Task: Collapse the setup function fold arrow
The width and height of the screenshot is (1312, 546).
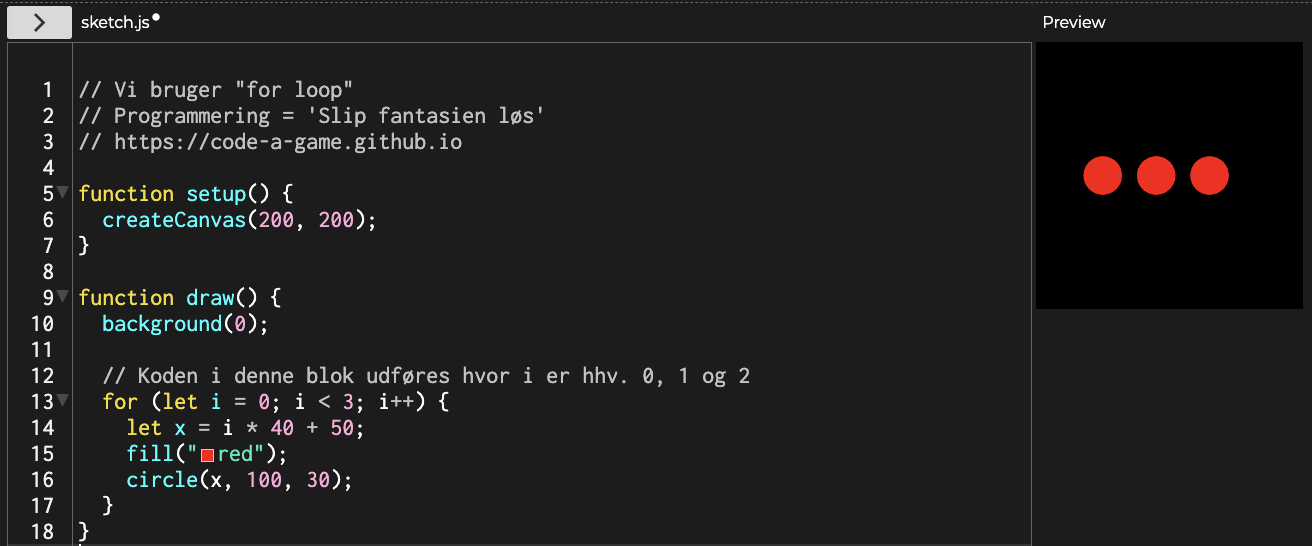Action: (x=62, y=192)
